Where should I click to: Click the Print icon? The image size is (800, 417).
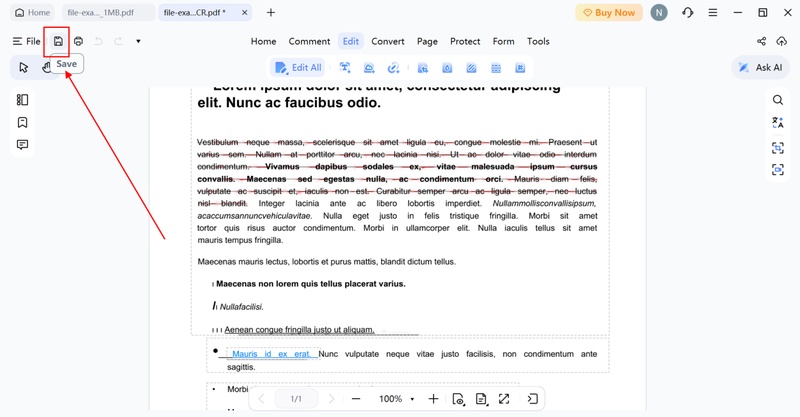coord(78,41)
